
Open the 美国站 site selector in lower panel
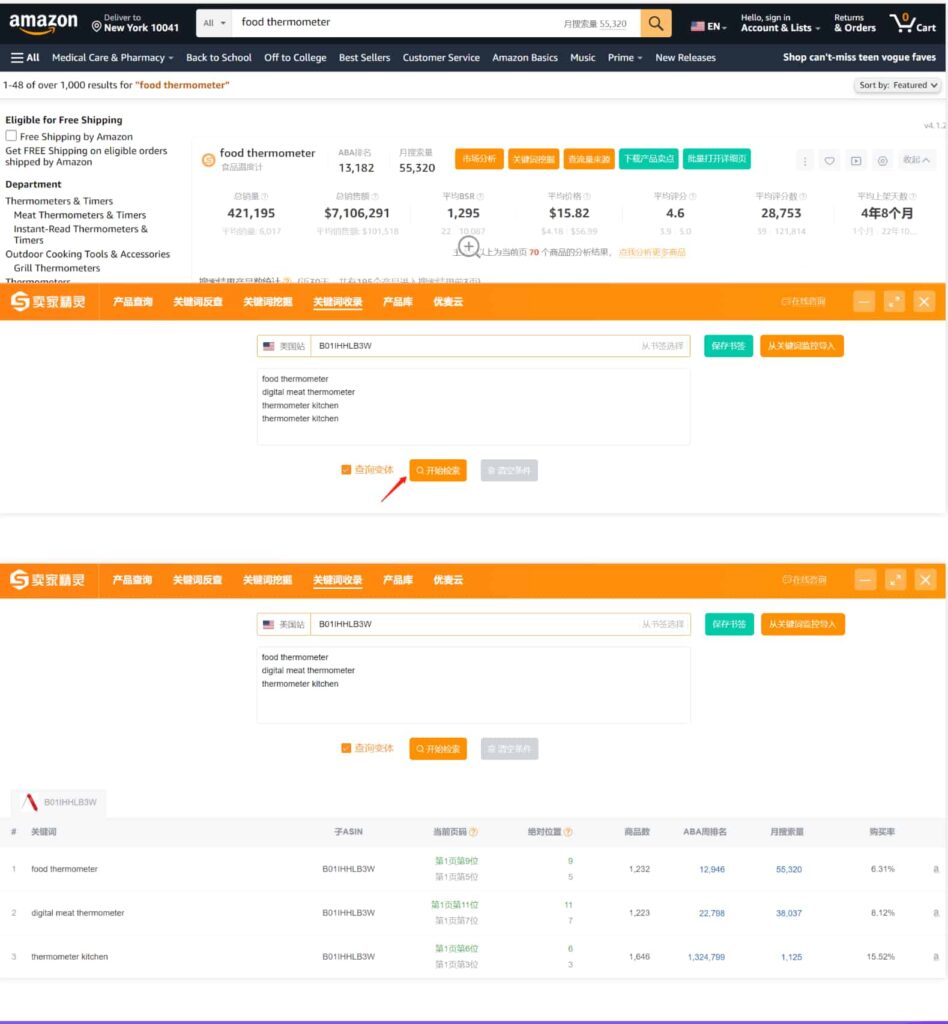tap(284, 624)
